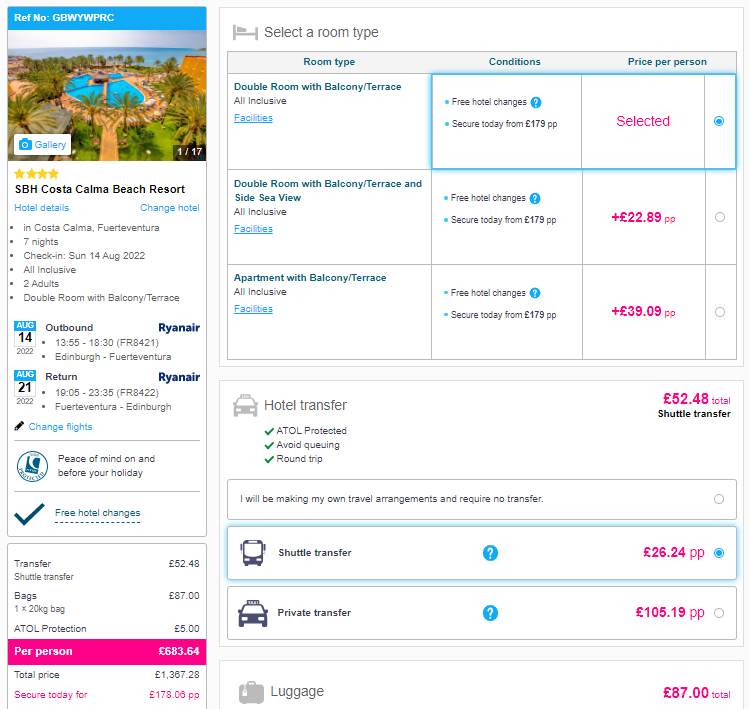This screenshot has height=709, width=749.
Task: Open Facilities for Double Room with Balcony/Terrace
Action: (253, 118)
